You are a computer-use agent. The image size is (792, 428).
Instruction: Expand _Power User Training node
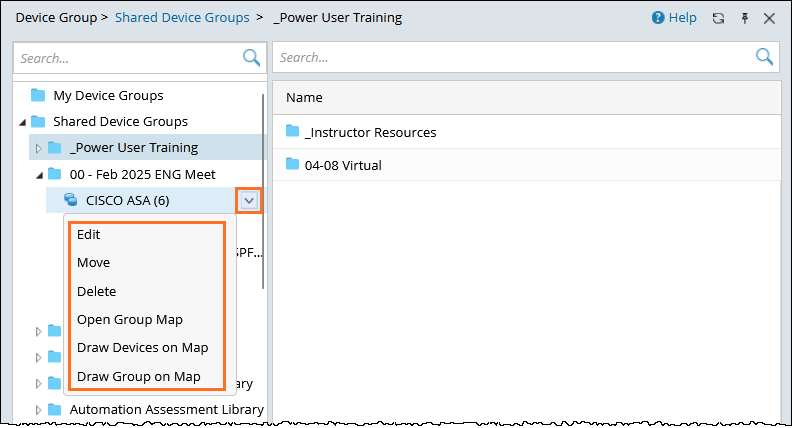click(x=39, y=148)
